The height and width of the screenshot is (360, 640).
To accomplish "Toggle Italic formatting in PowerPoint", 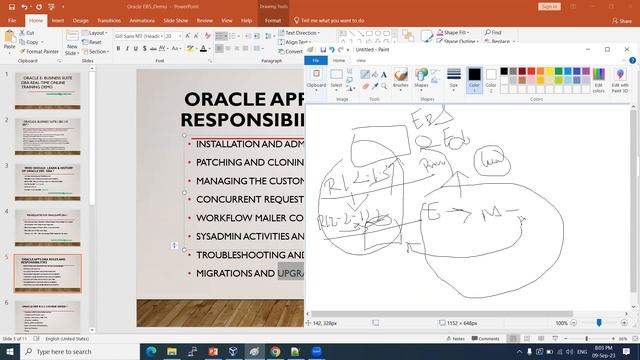I will (127, 49).
